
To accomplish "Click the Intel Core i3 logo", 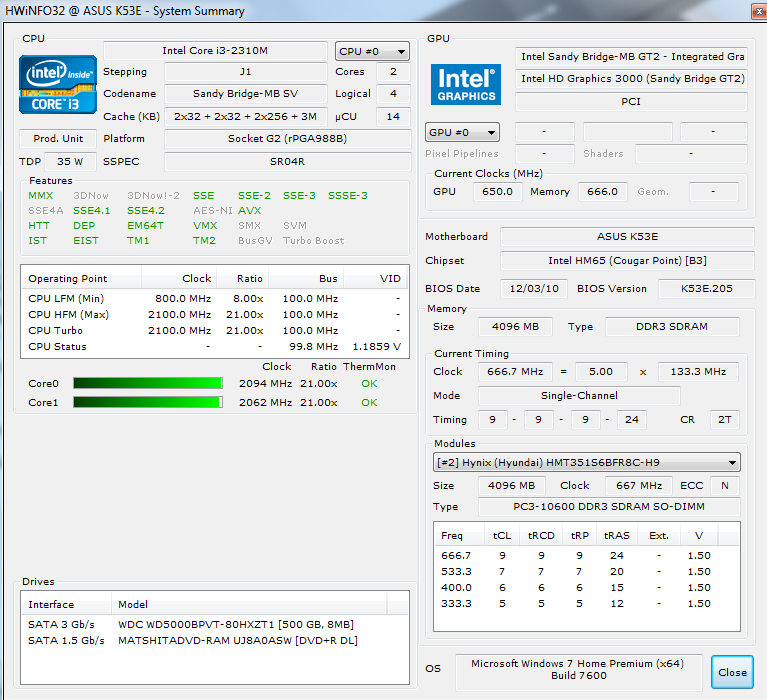I will [58, 85].
